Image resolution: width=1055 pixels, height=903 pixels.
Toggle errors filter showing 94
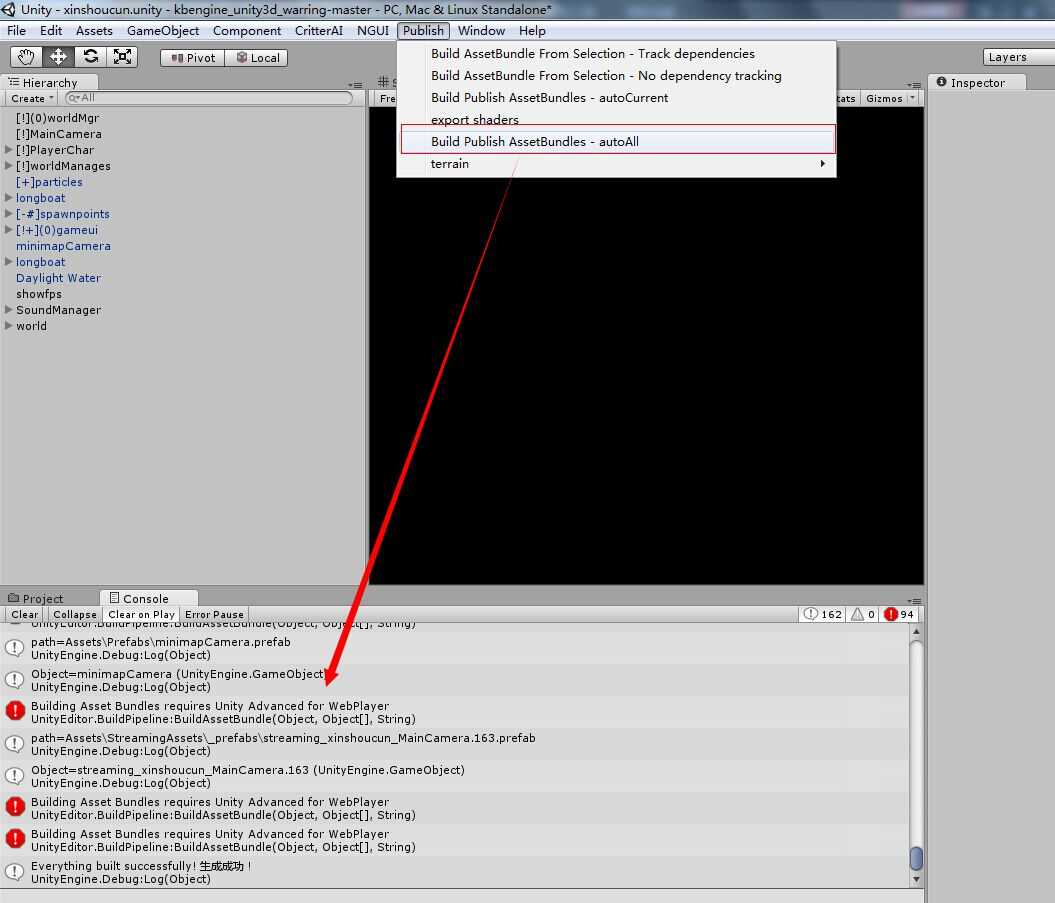coord(899,614)
